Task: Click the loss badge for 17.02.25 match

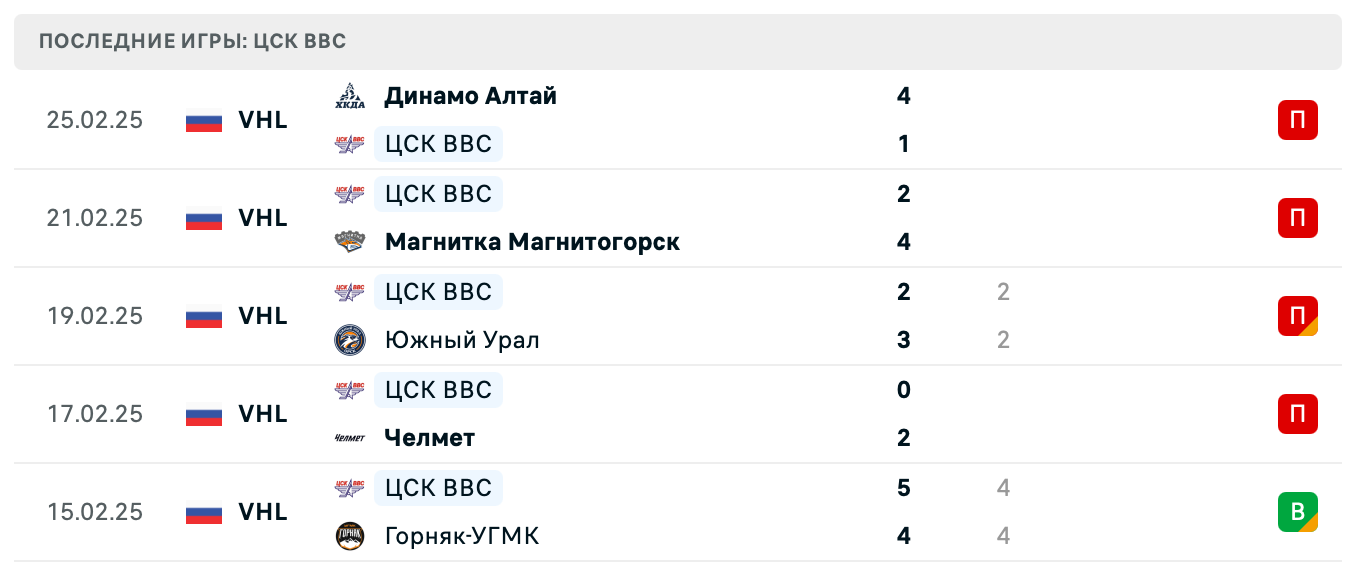Action: coord(1297,414)
